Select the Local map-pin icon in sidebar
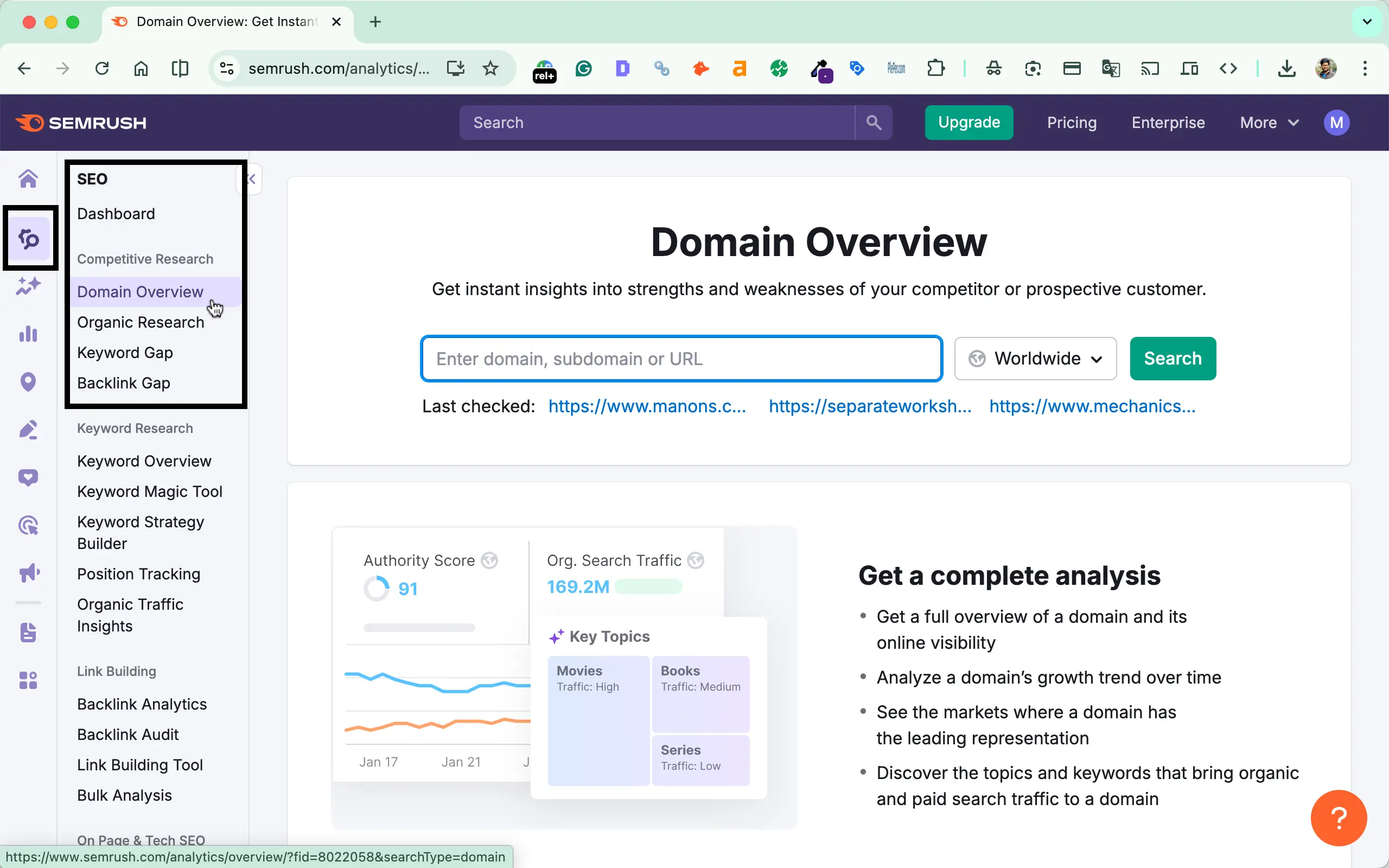Screen dimensions: 1389x868 point(28,382)
